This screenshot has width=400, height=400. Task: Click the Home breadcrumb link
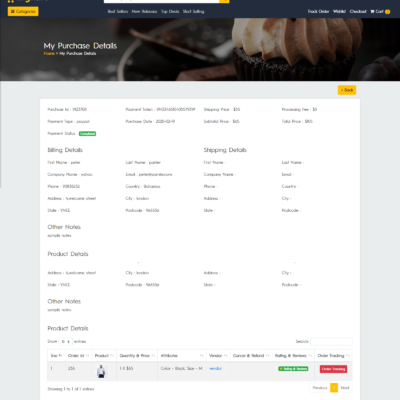(49, 53)
